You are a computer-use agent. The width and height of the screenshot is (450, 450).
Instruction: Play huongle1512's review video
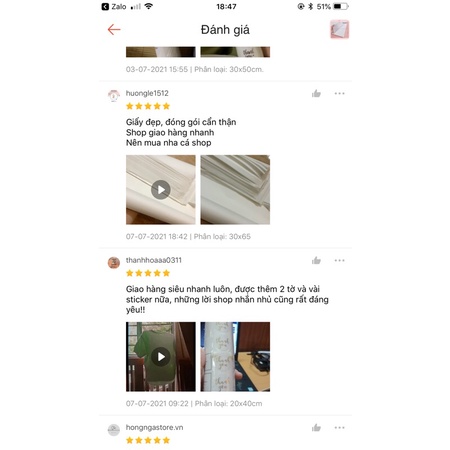pyautogui.click(x=161, y=190)
